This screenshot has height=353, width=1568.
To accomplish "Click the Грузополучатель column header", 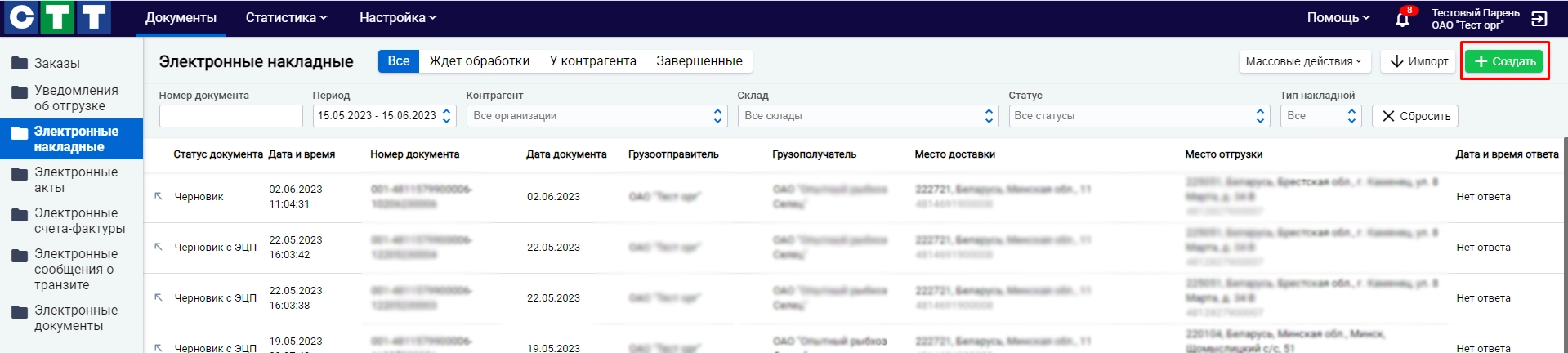I will click(815, 154).
